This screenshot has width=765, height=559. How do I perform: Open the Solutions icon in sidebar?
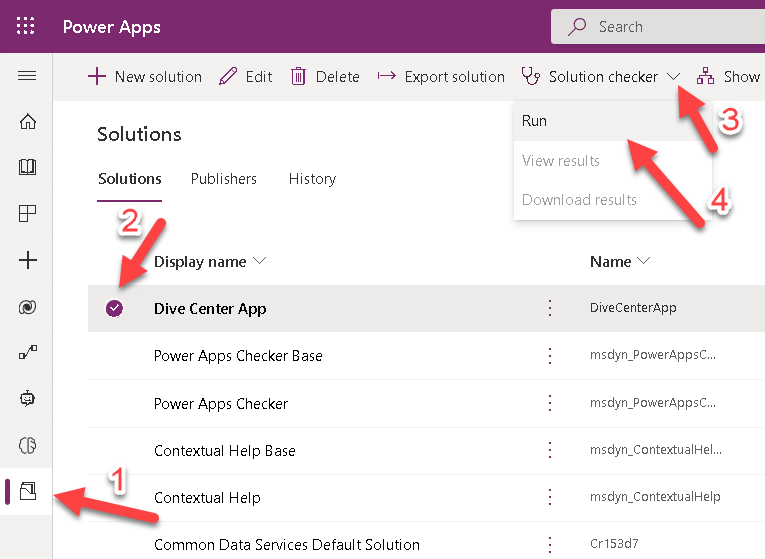pos(28,491)
